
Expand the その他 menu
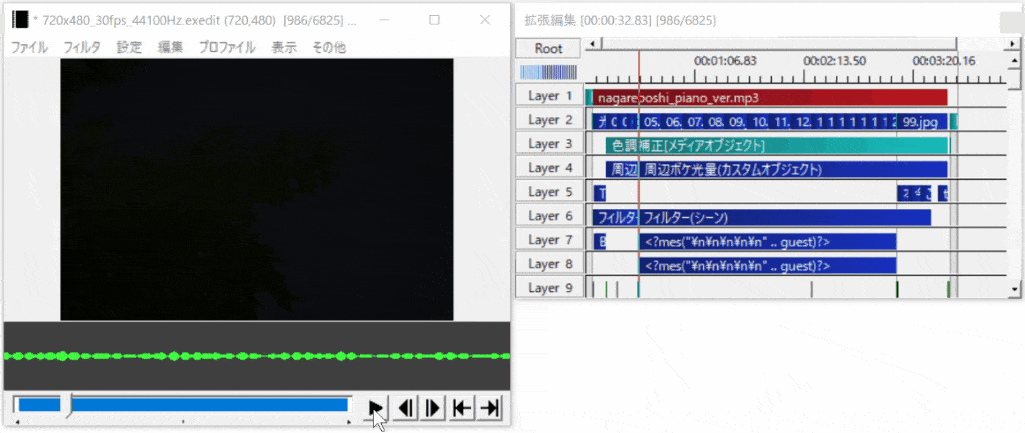pyautogui.click(x=329, y=47)
